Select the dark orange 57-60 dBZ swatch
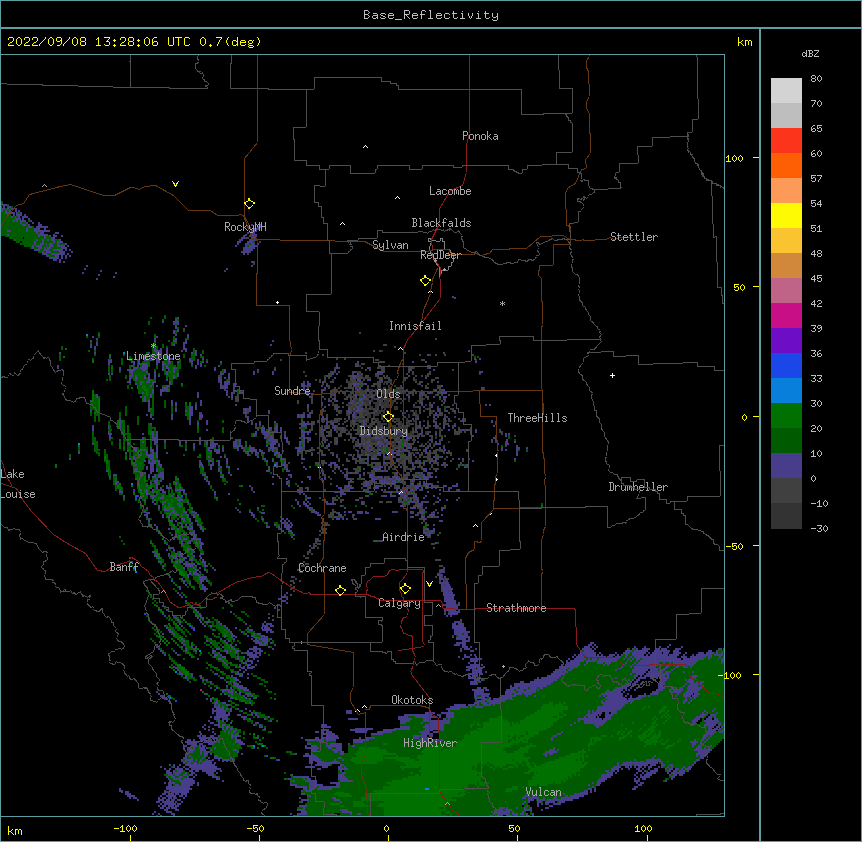Viewport: 862px width, 842px height. point(786,165)
